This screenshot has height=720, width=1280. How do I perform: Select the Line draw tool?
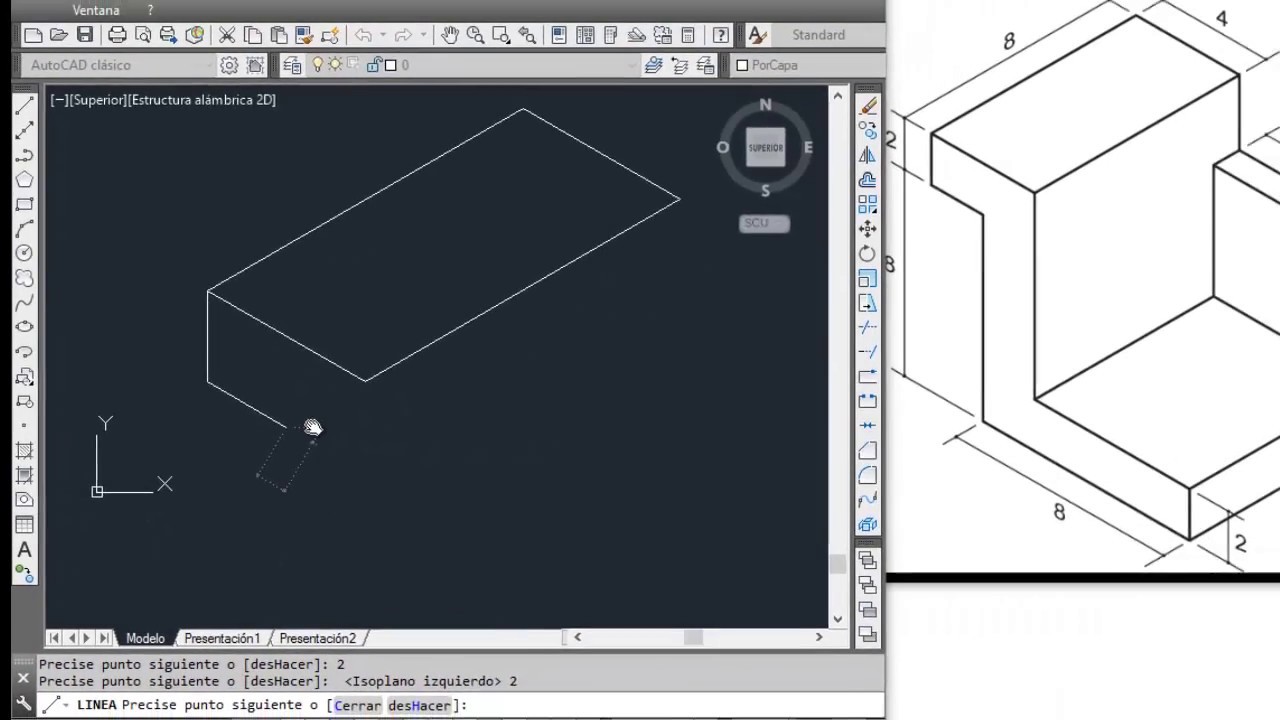click(25, 106)
